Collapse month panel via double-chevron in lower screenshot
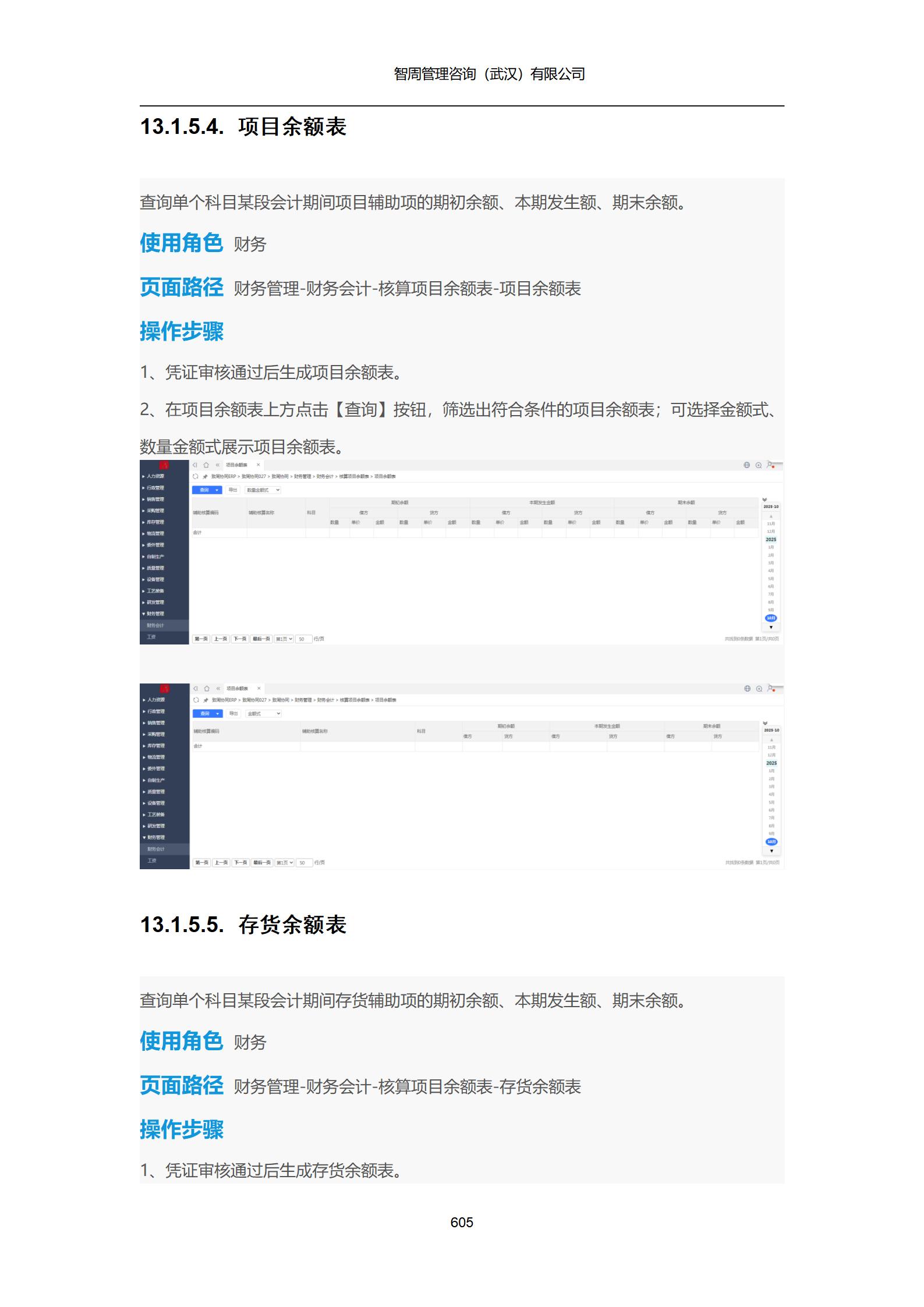Screen dimensions: 924x1307 [x=765, y=723]
